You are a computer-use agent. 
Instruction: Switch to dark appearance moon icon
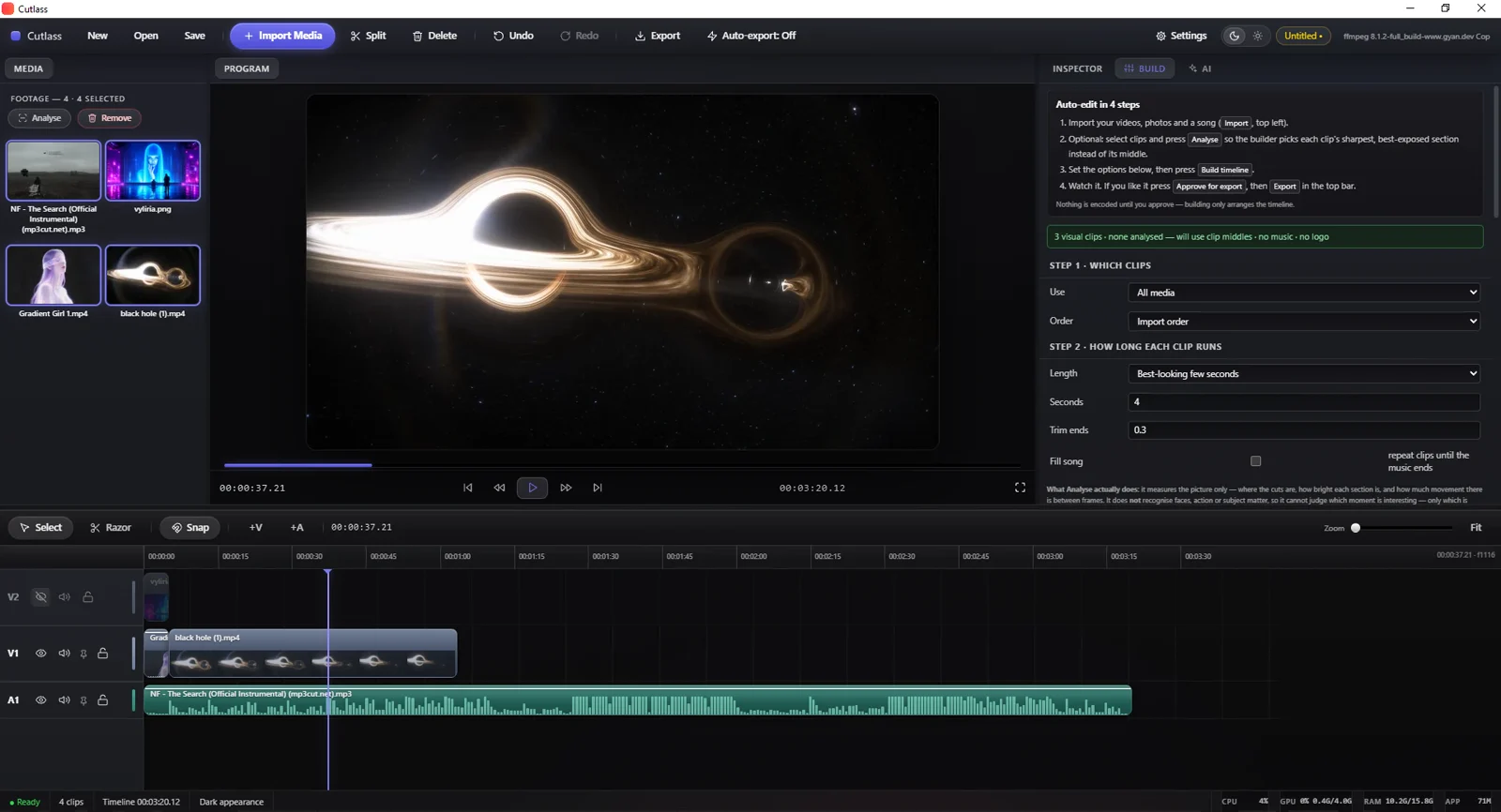(x=1235, y=36)
